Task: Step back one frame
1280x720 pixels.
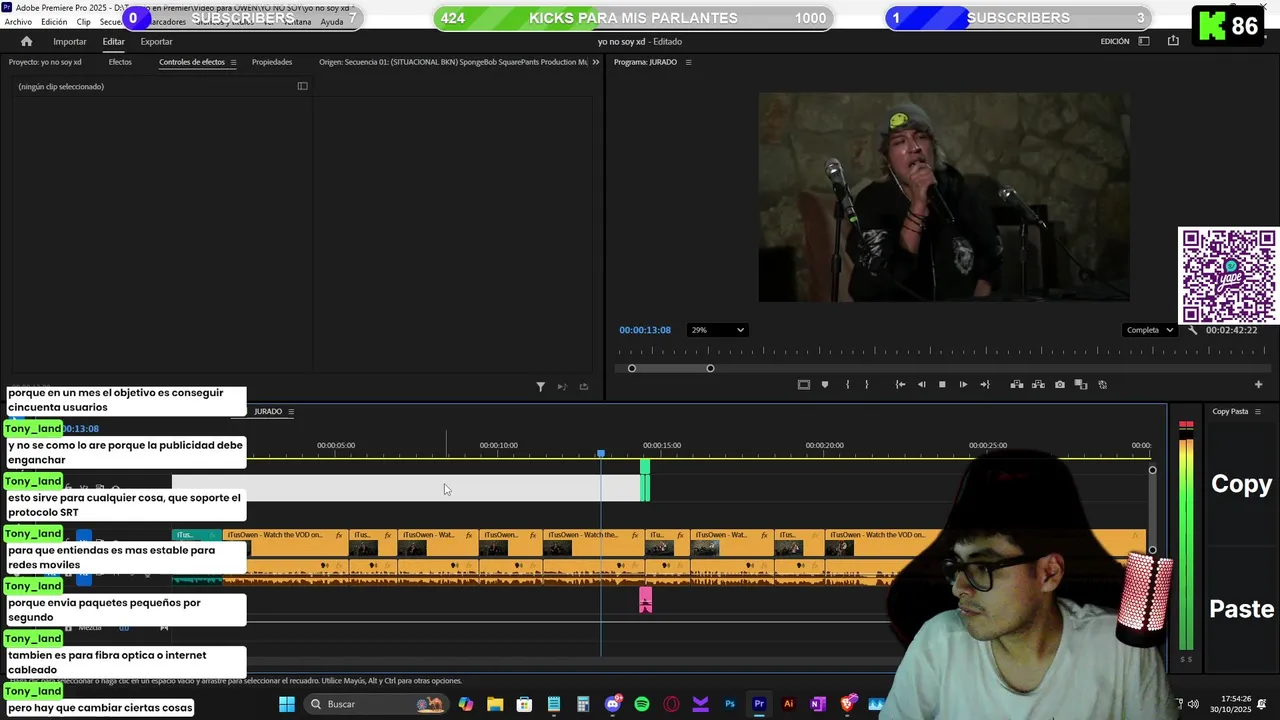Action: (x=921, y=385)
